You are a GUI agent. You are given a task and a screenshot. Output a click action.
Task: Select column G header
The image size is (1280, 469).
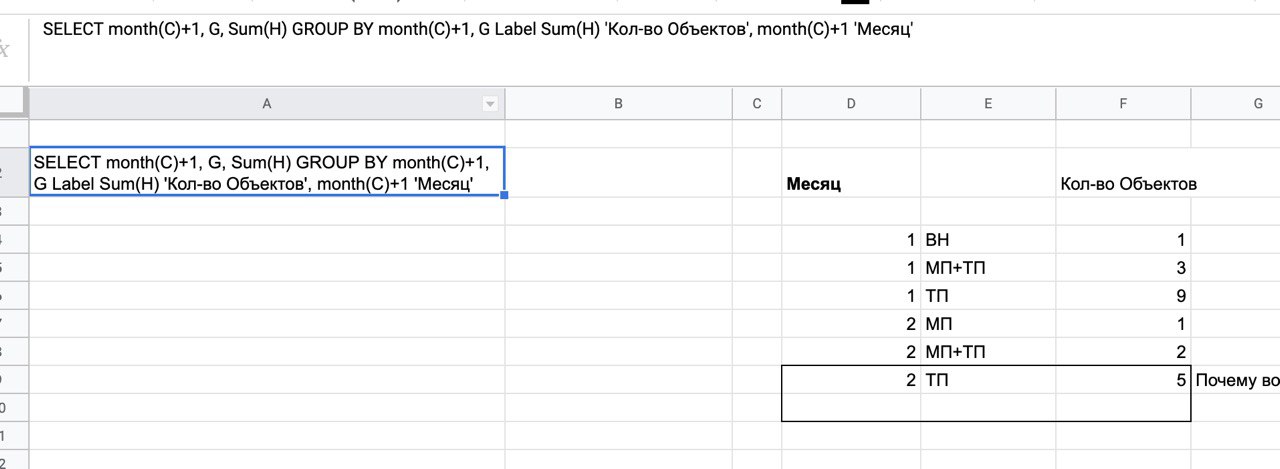[1236, 104]
